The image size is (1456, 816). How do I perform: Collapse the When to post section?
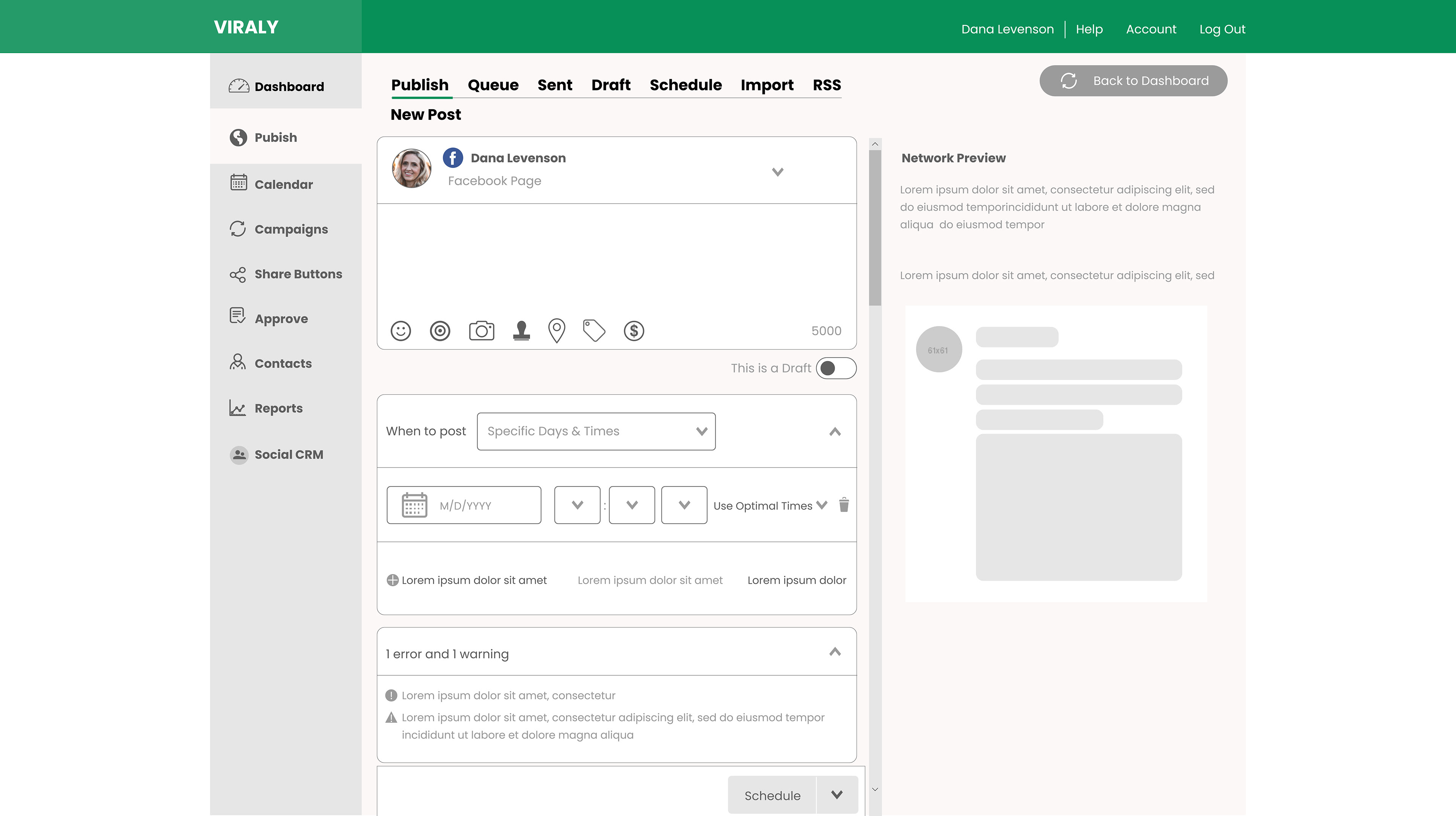835,432
